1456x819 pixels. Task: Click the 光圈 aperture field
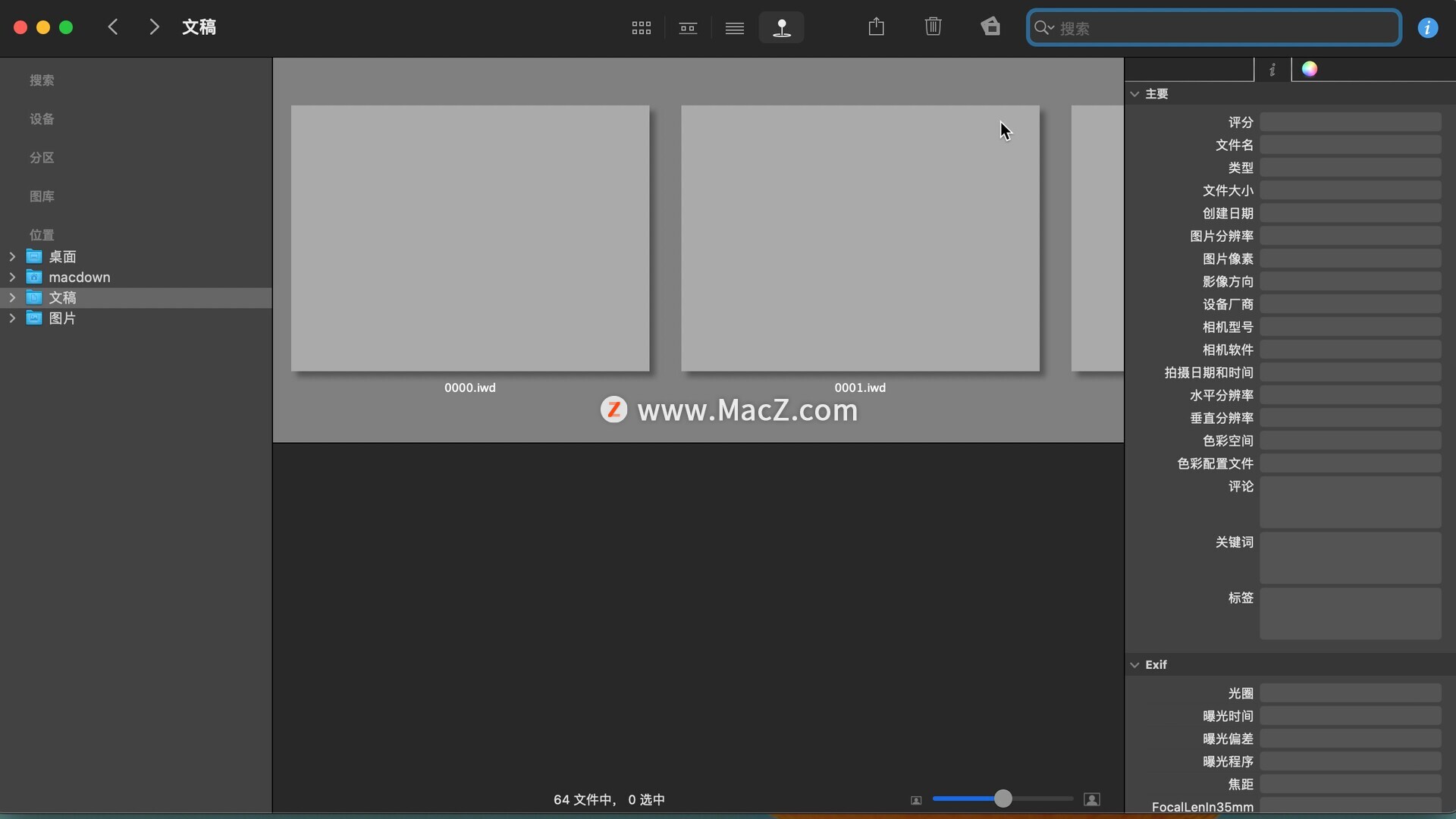click(x=1350, y=693)
